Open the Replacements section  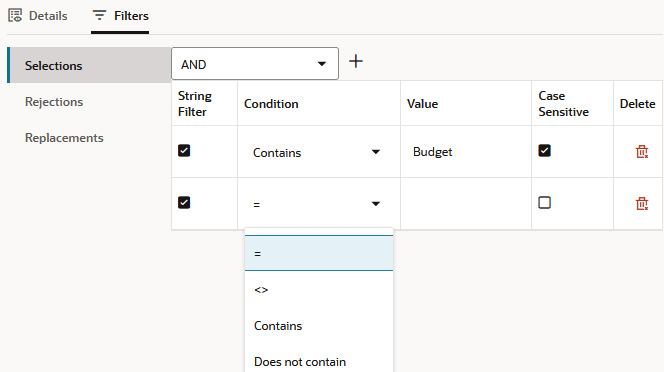tap(64, 138)
